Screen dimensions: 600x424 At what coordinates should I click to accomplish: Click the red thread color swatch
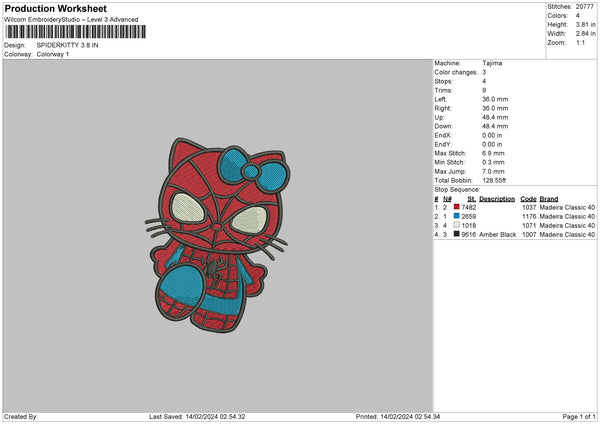[x=456, y=206]
